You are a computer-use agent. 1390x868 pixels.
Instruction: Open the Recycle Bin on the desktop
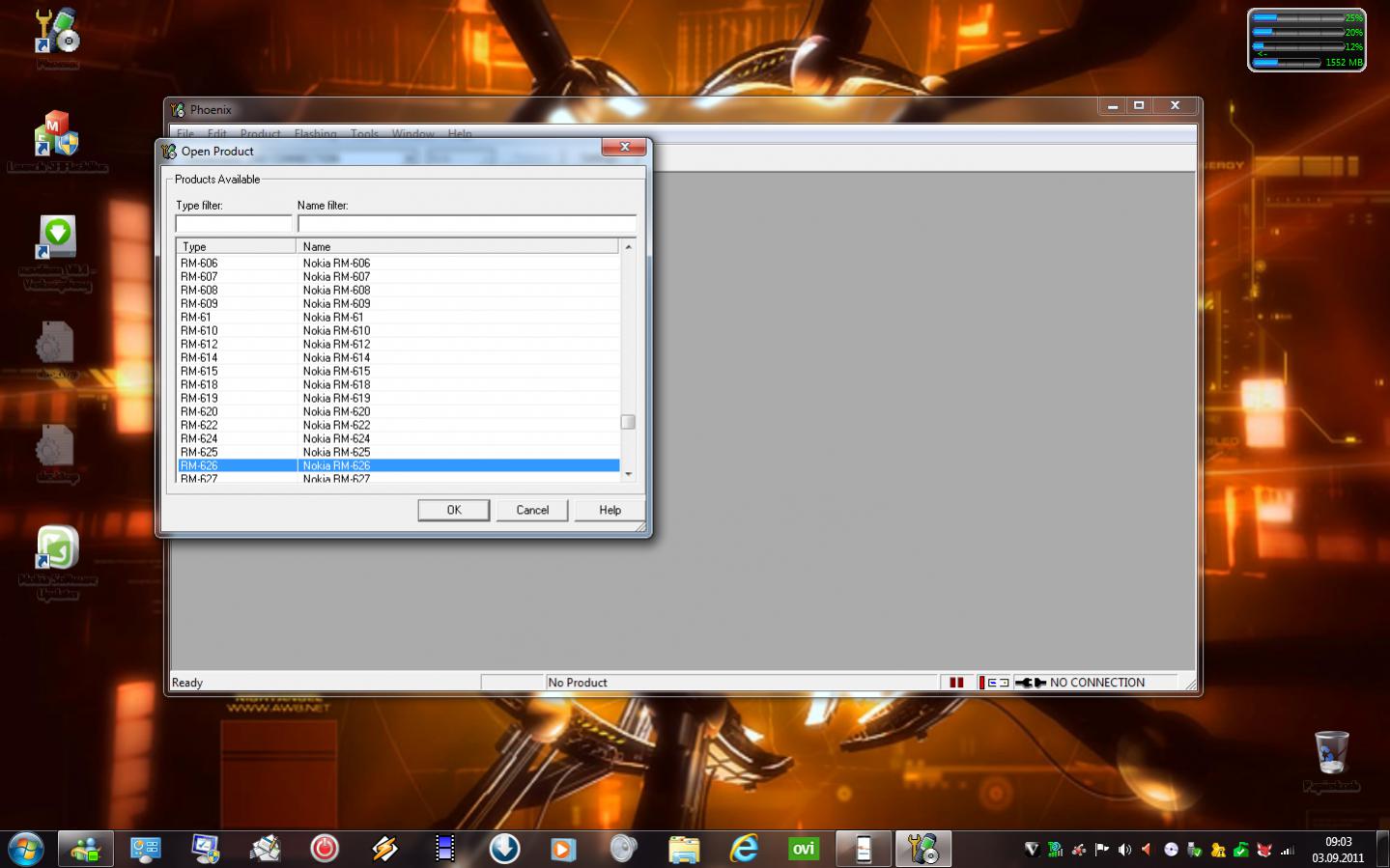tap(1331, 752)
